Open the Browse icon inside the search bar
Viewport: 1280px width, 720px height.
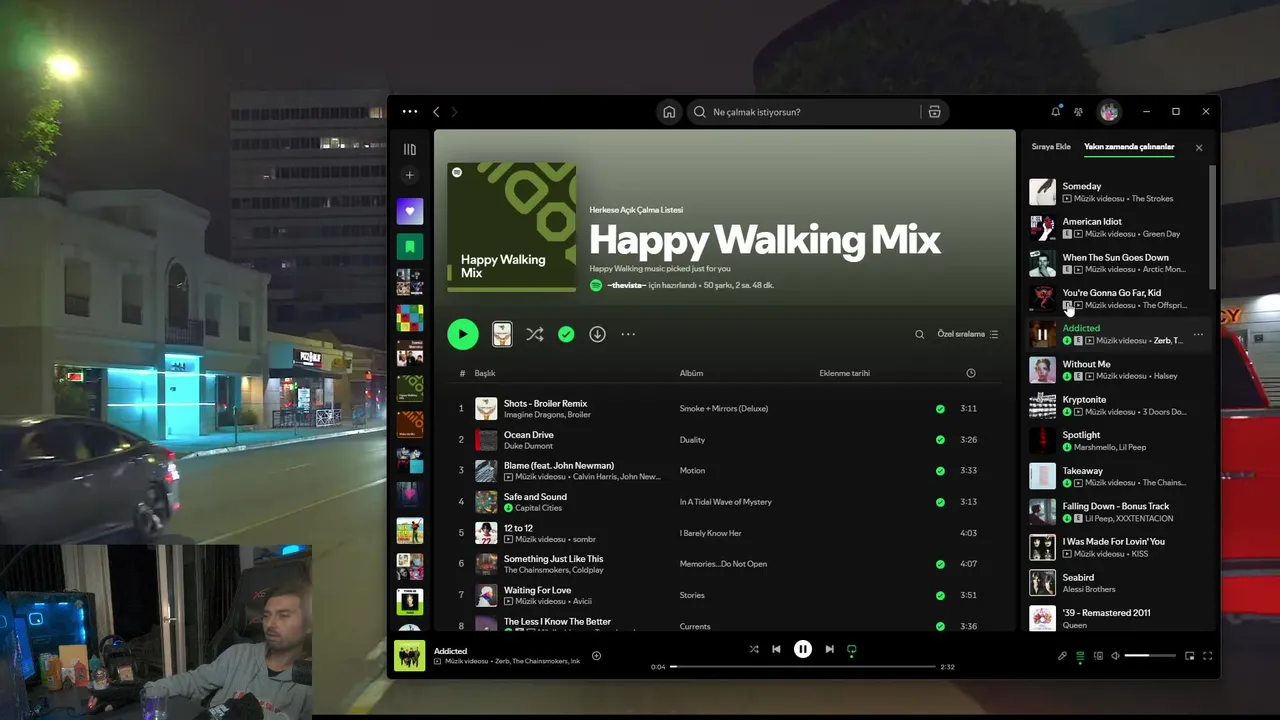tap(934, 112)
